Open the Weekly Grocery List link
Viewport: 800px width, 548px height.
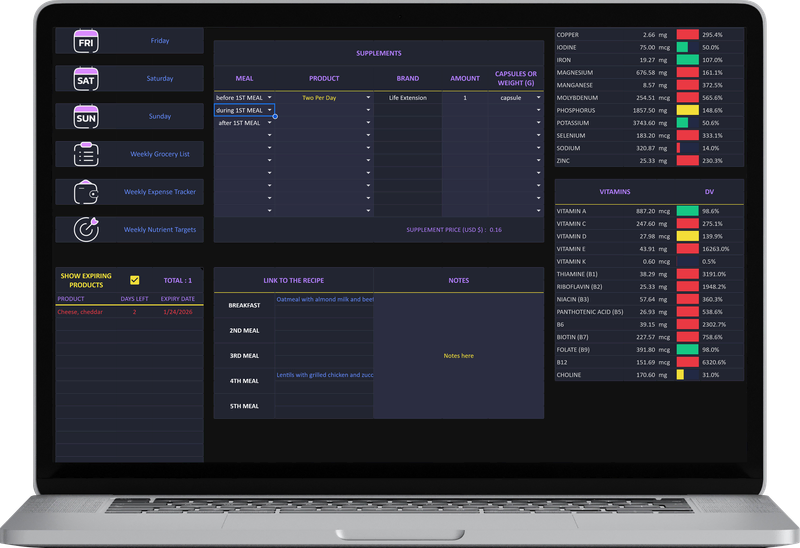coord(160,154)
